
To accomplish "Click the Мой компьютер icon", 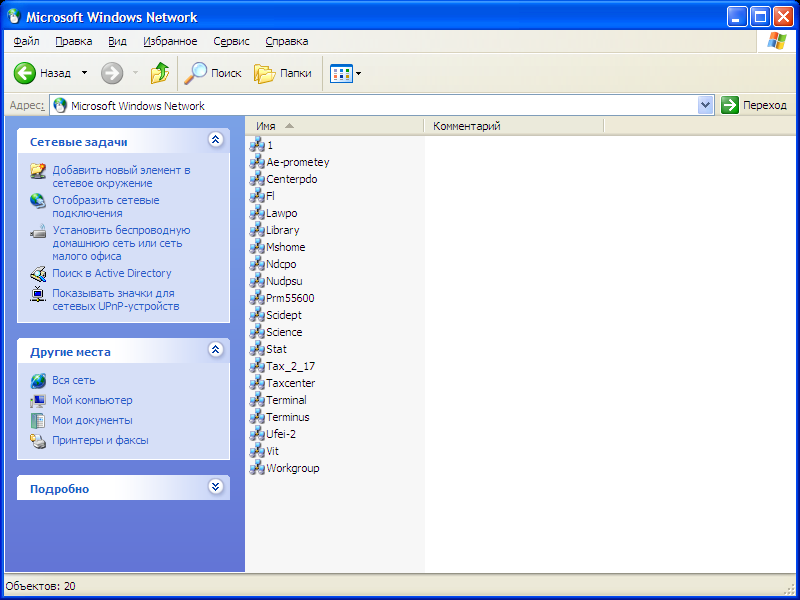I will pos(38,401).
